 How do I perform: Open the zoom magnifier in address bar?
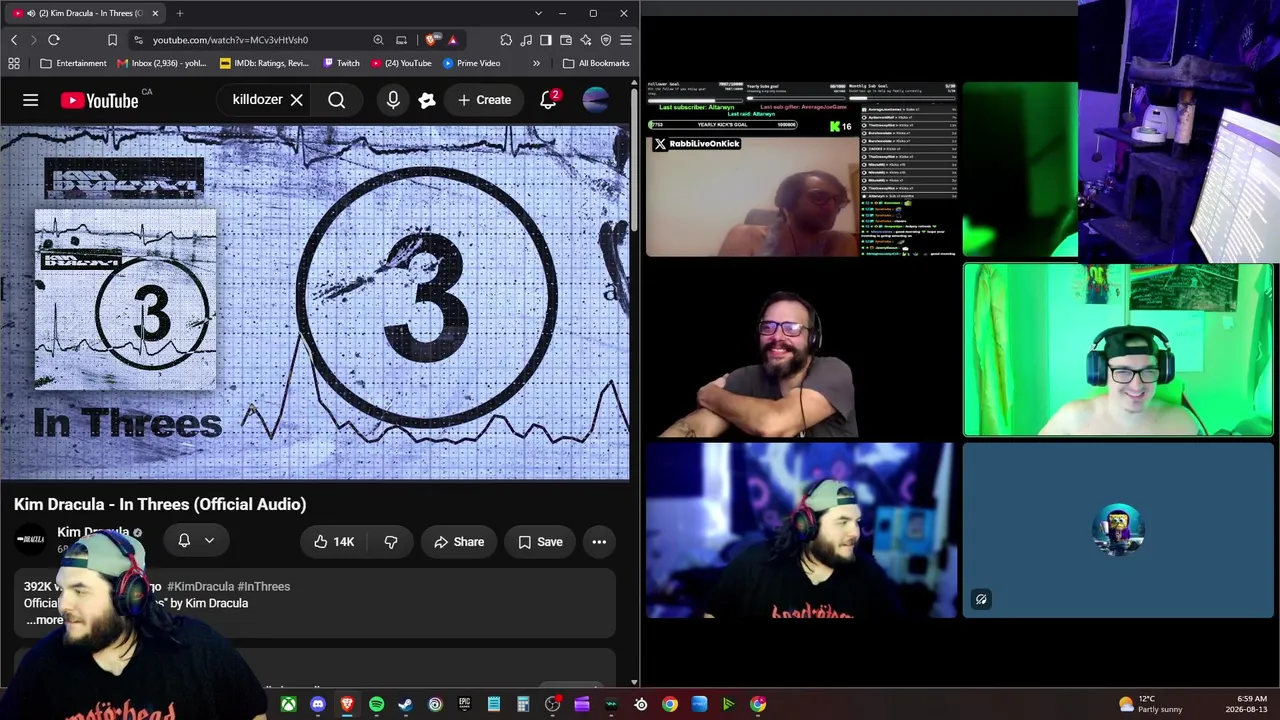click(378, 40)
